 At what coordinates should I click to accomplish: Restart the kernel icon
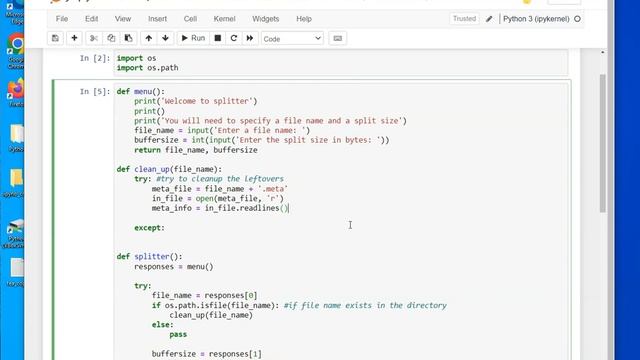tap(233, 38)
